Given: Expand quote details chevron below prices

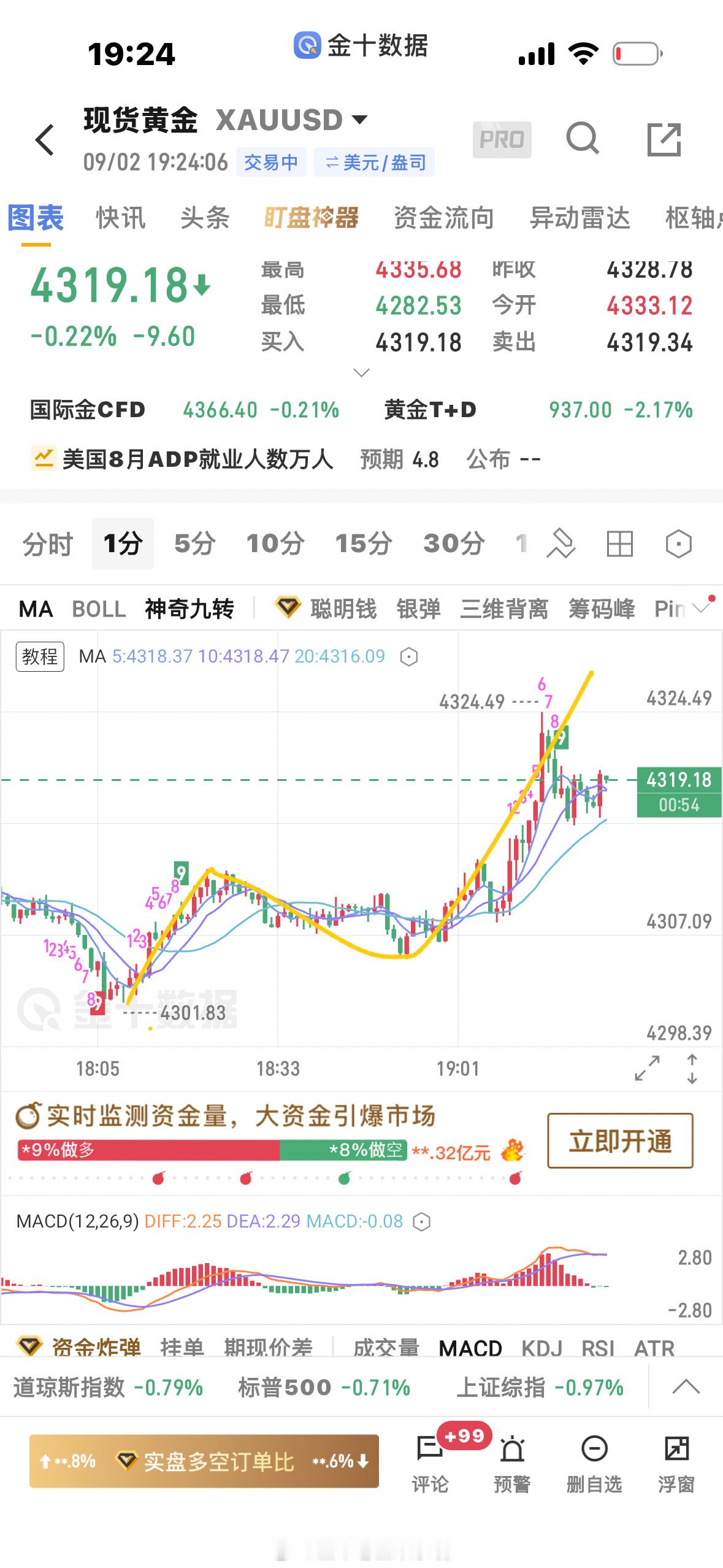Looking at the screenshot, I should (362, 372).
